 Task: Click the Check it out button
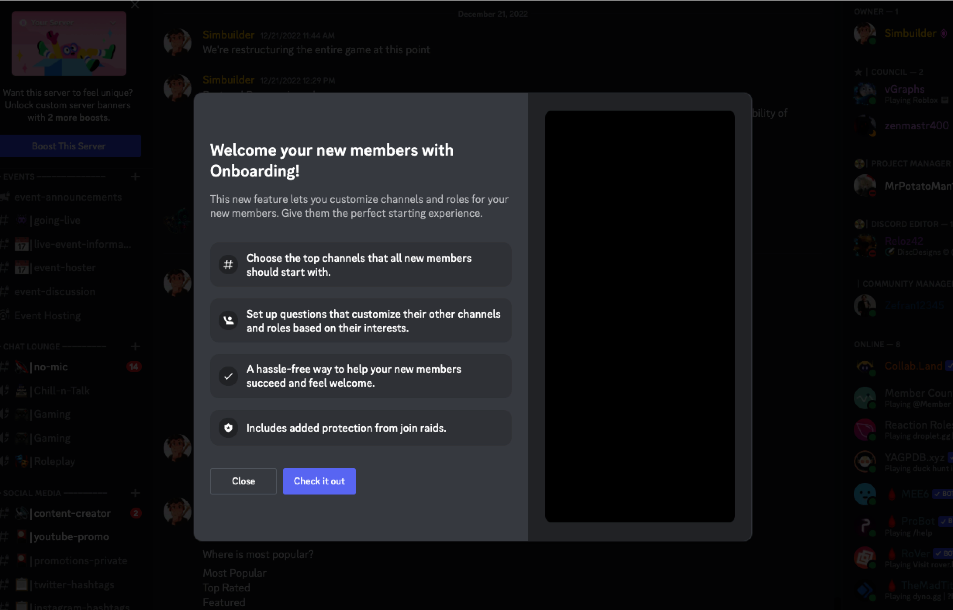point(319,481)
